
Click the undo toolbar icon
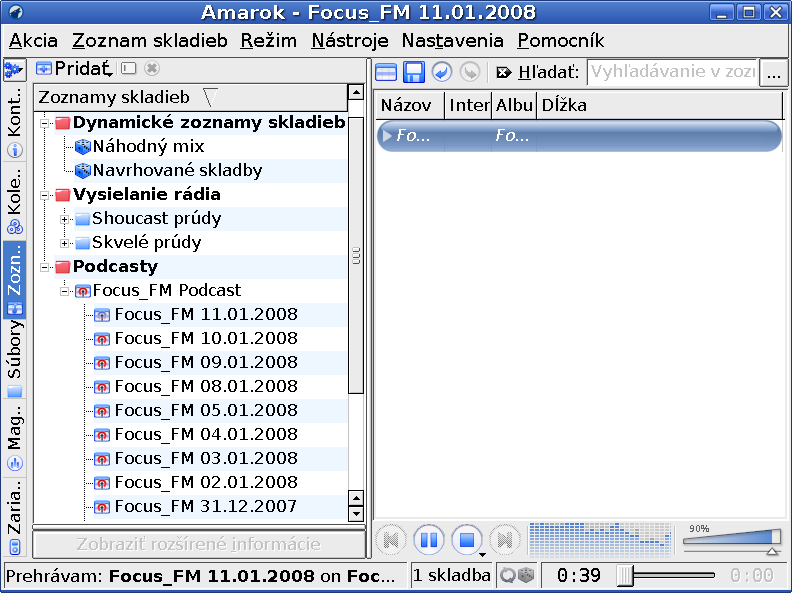pos(441,72)
